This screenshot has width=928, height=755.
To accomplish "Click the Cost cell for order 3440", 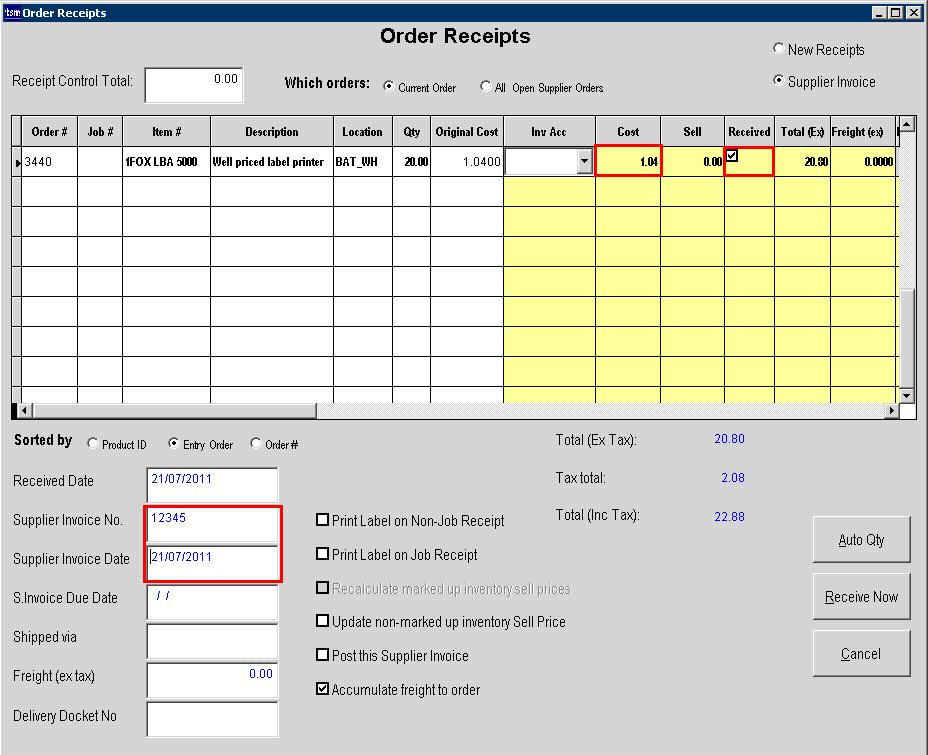I will tap(628, 161).
